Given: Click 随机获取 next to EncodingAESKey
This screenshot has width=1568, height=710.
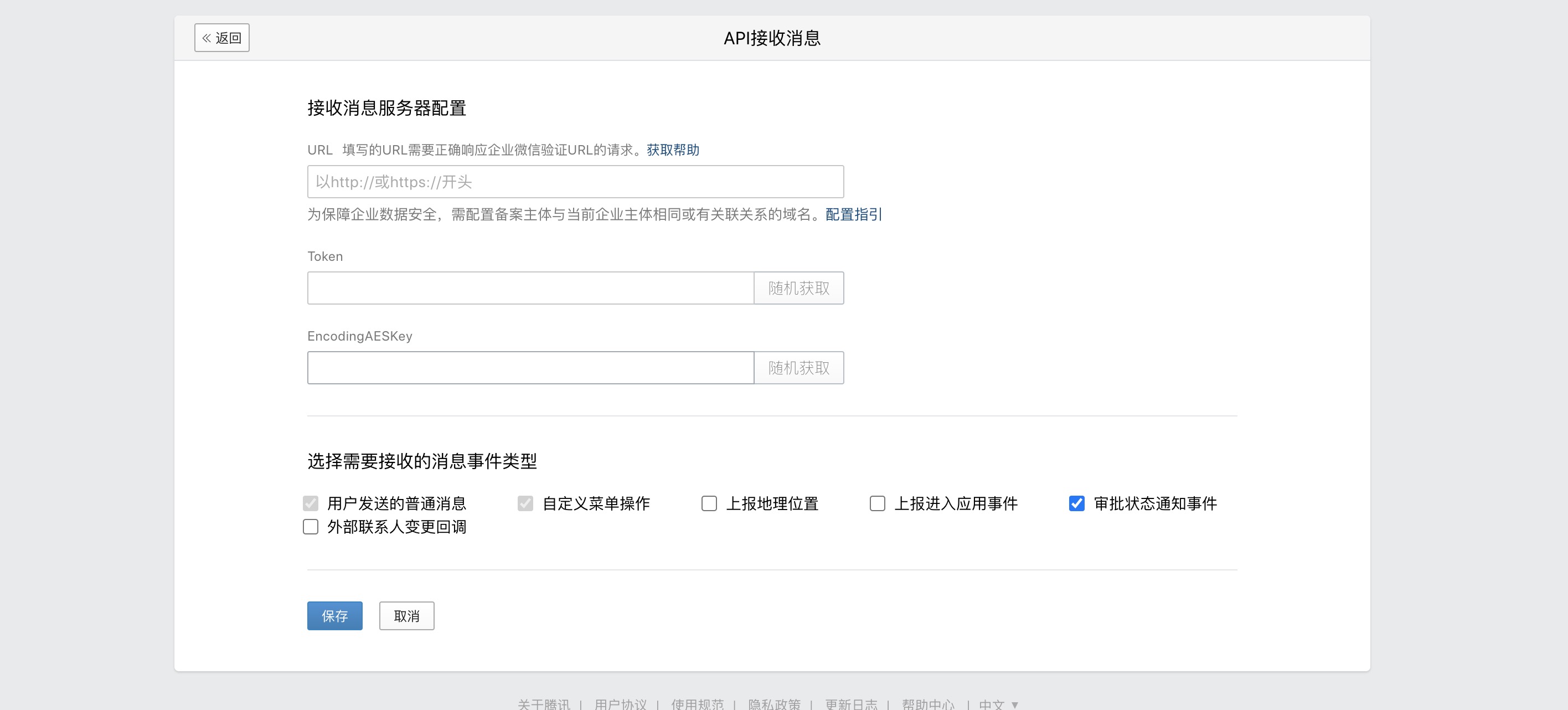Looking at the screenshot, I should point(798,368).
